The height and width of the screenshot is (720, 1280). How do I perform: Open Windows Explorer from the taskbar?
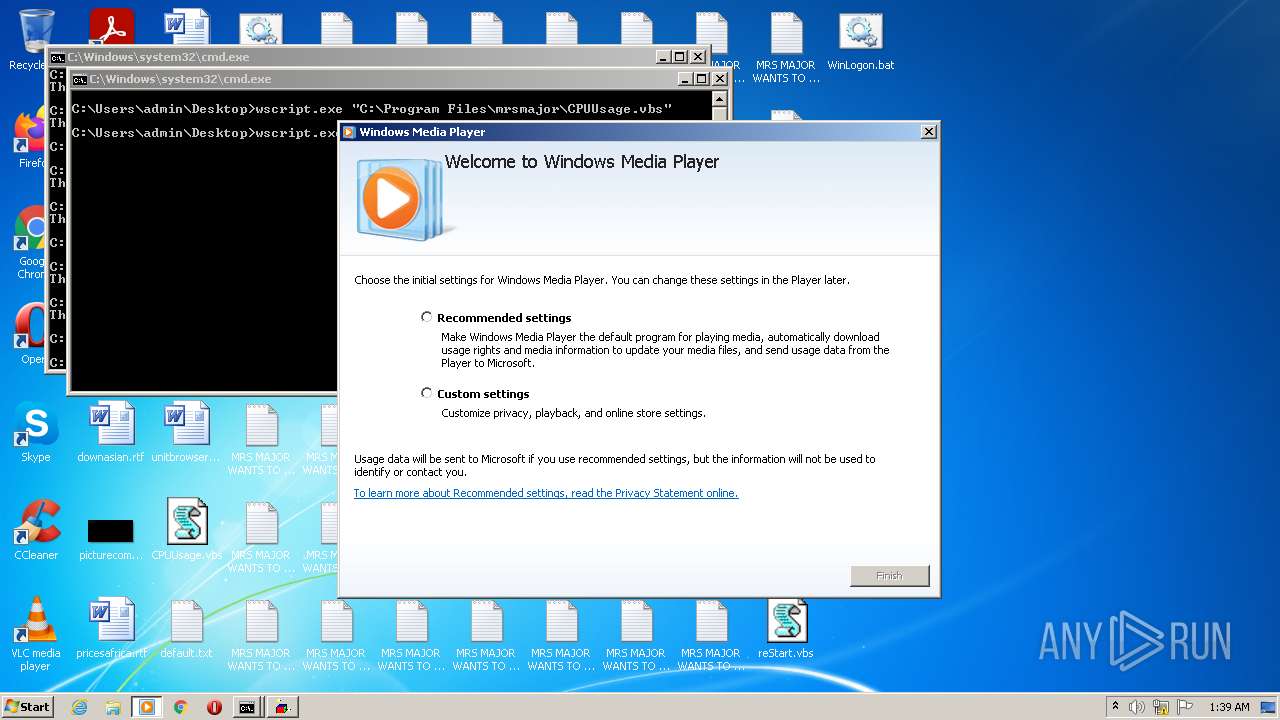[x=113, y=707]
